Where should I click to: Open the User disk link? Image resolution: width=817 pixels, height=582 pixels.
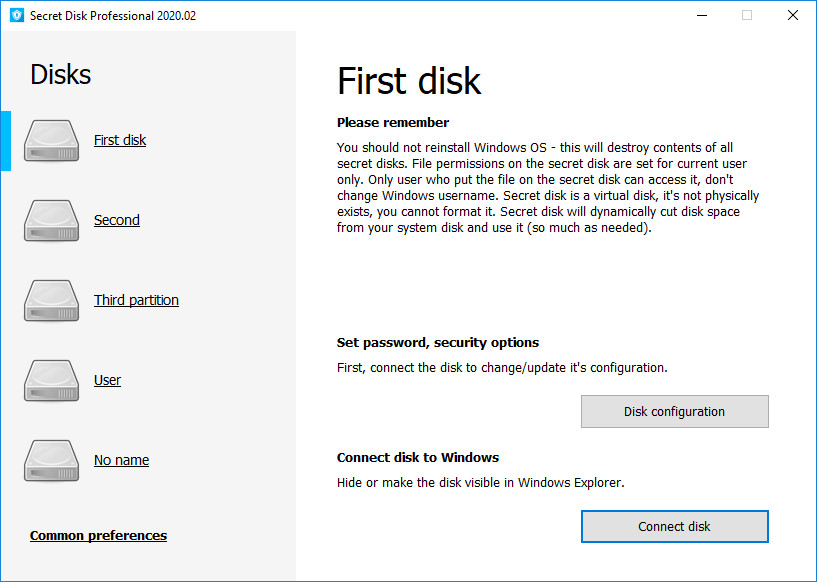[107, 380]
